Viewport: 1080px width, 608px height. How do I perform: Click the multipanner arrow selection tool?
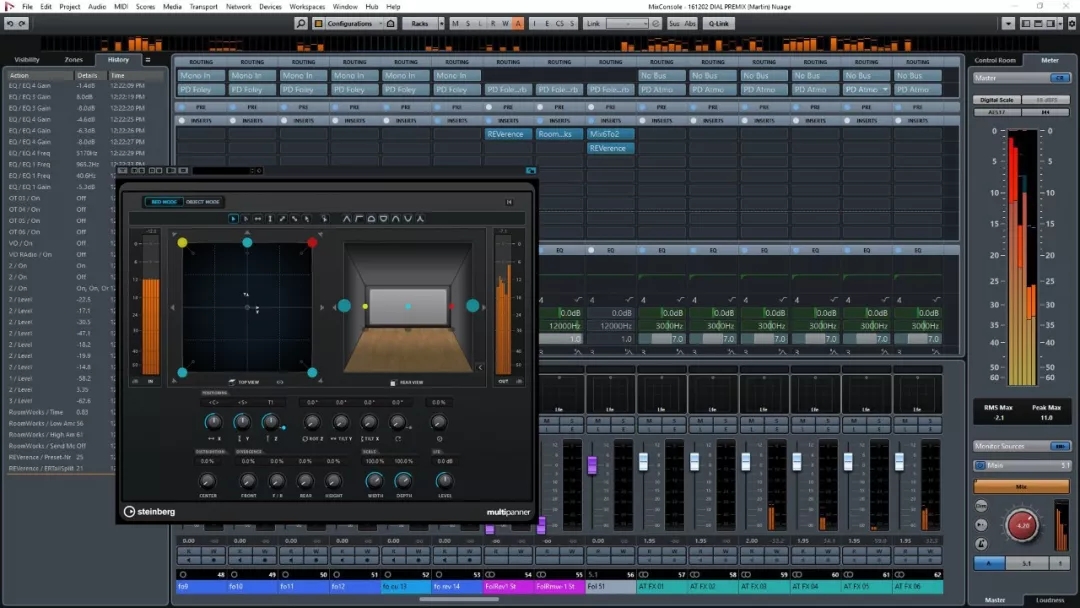[x=234, y=218]
